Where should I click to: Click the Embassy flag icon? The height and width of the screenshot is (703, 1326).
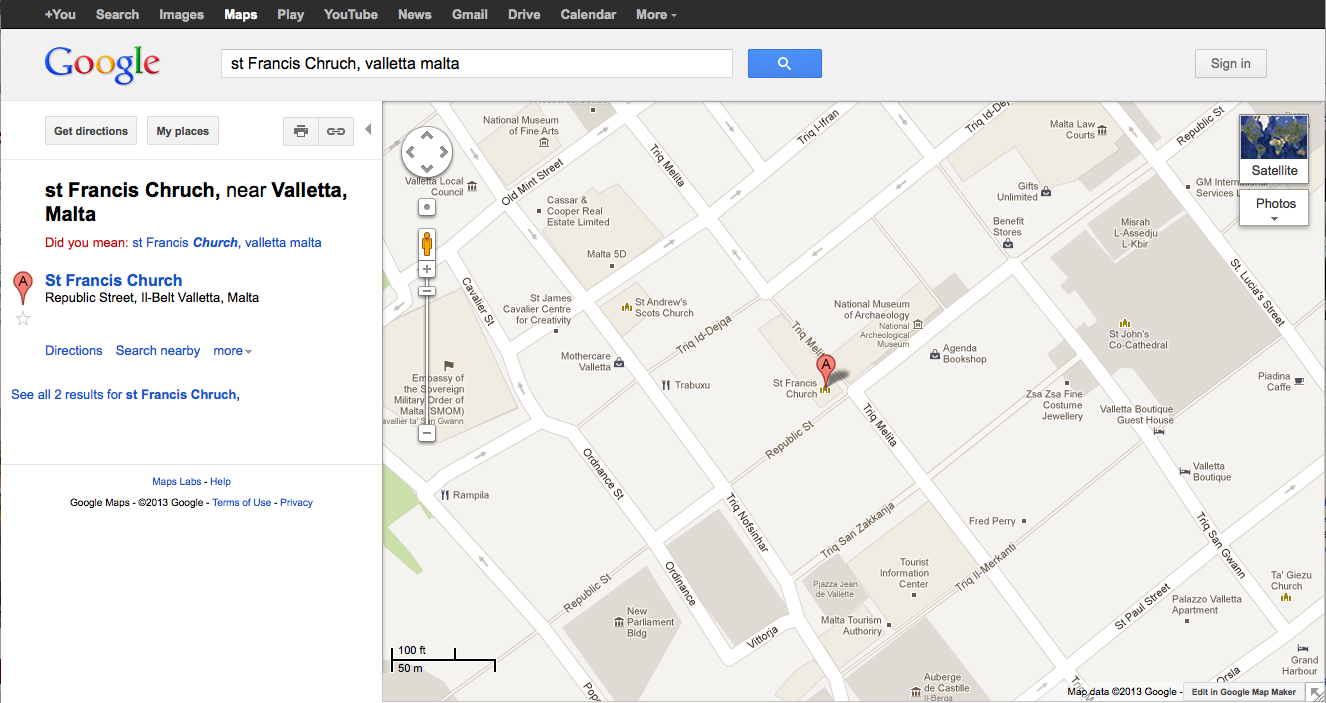tap(449, 366)
